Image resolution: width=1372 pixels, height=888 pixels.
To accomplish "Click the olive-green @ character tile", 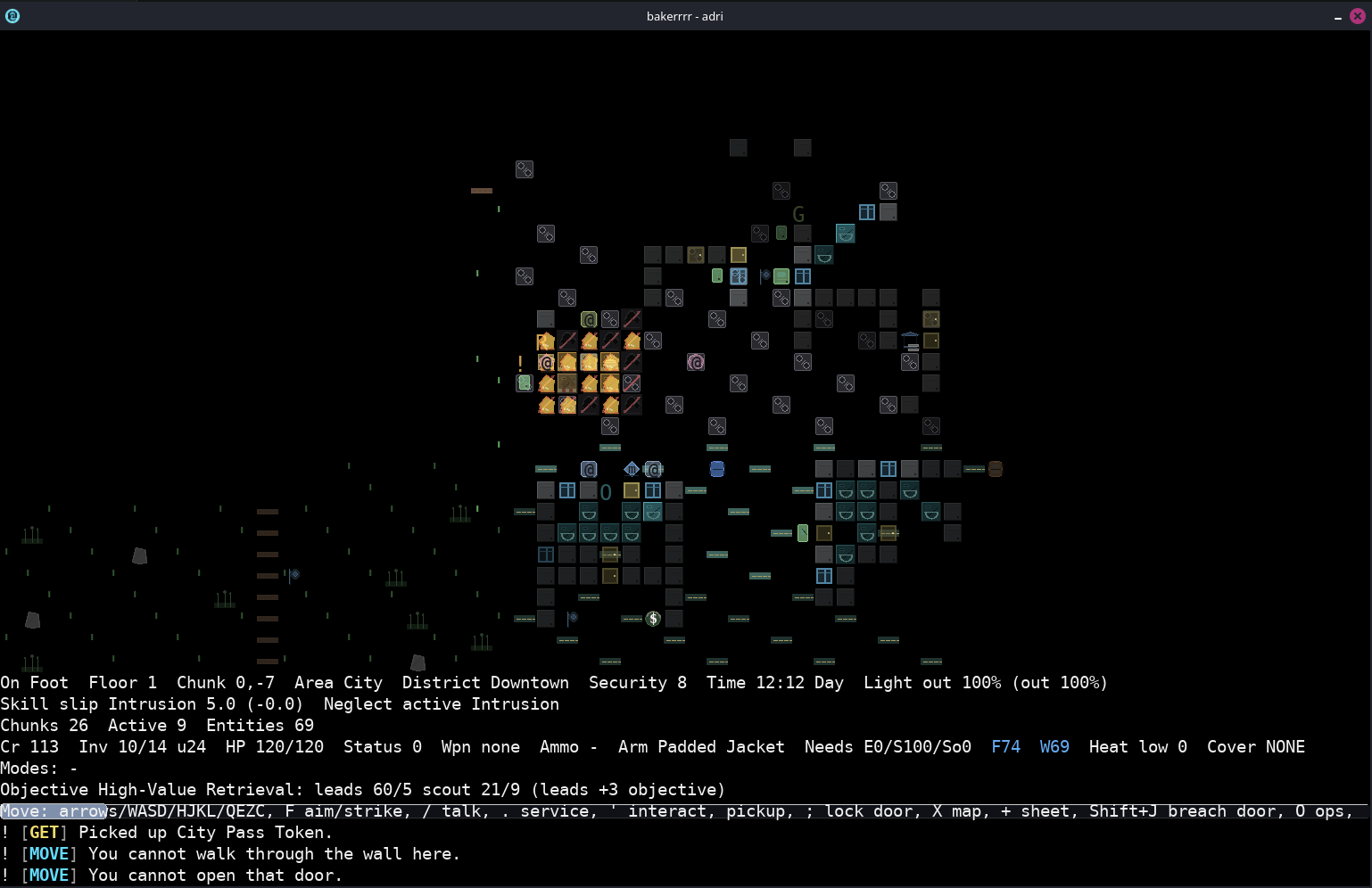I will pyautogui.click(x=589, y=319).
